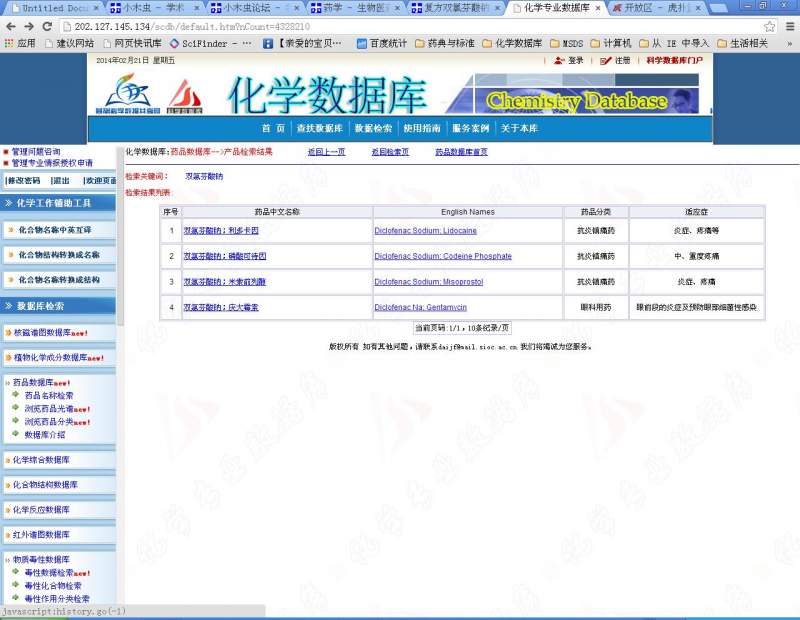Click the 修改密码 link
800x620 pixels.
coord(23,180)
